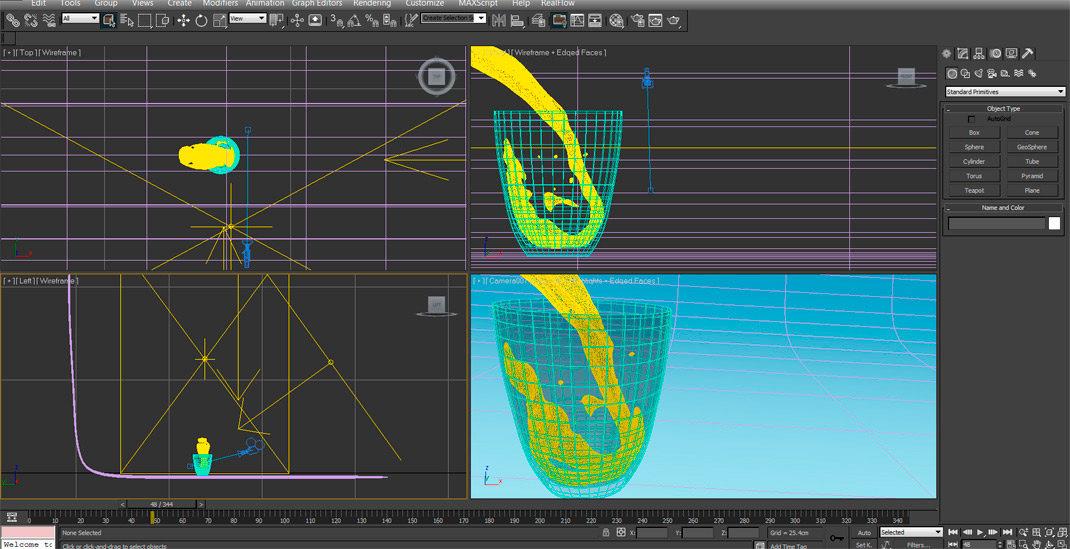Toggle the Selection Lock padlock icon
Screen dimensions: 1070x549
click(605, 532)
